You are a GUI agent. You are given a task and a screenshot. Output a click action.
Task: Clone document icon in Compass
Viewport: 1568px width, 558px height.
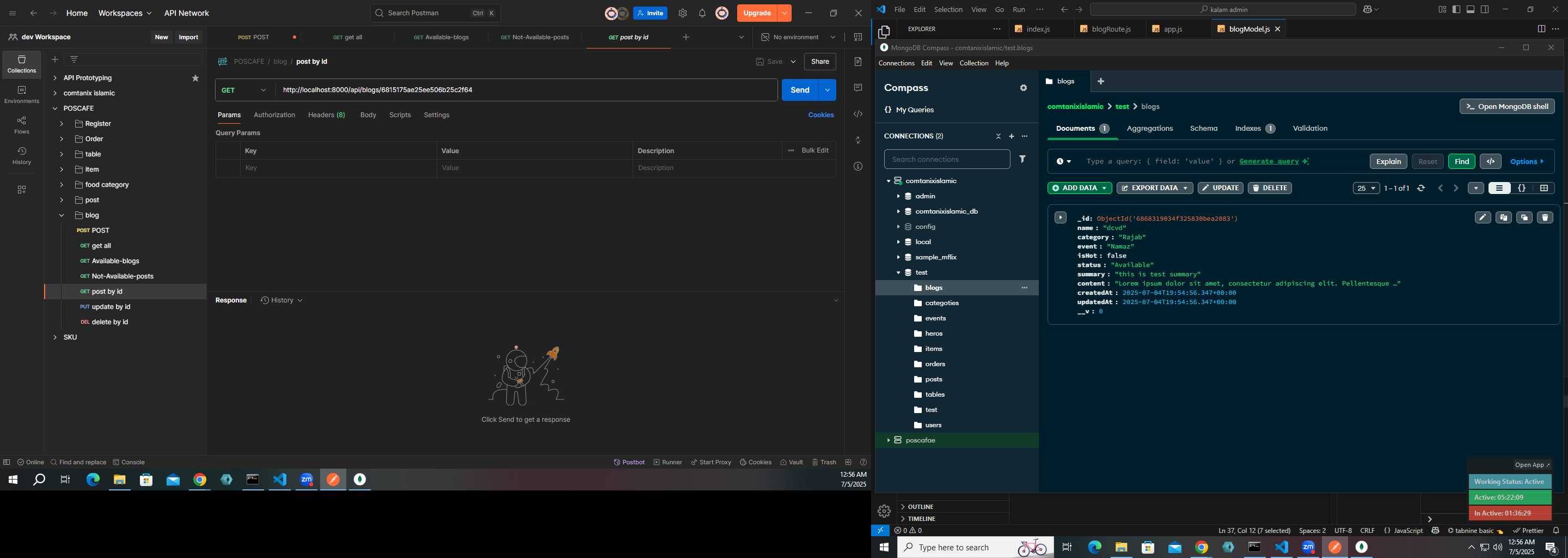point(1523,217)
